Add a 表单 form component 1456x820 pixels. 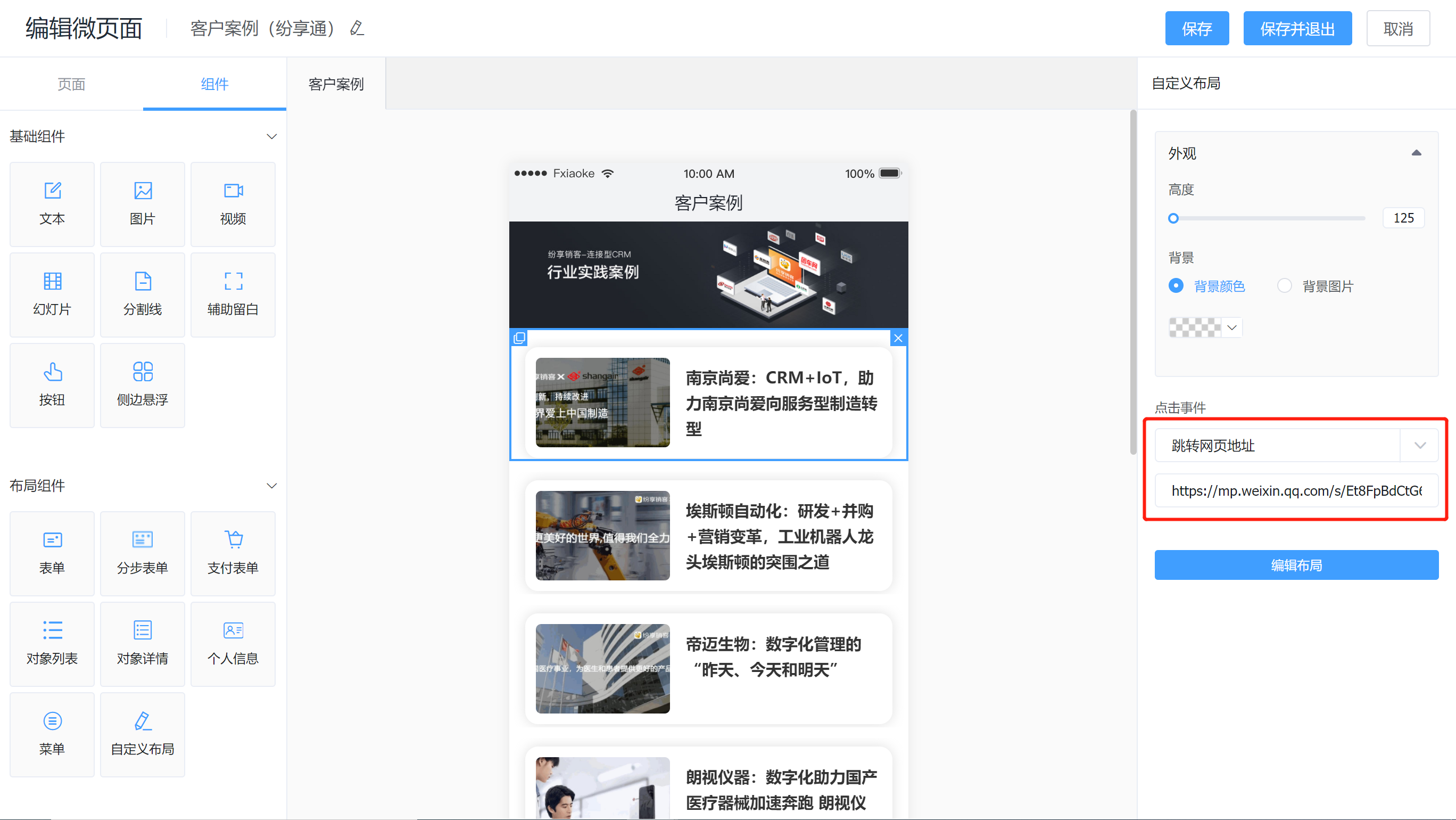pyautogui.click(x=52, y=554)
